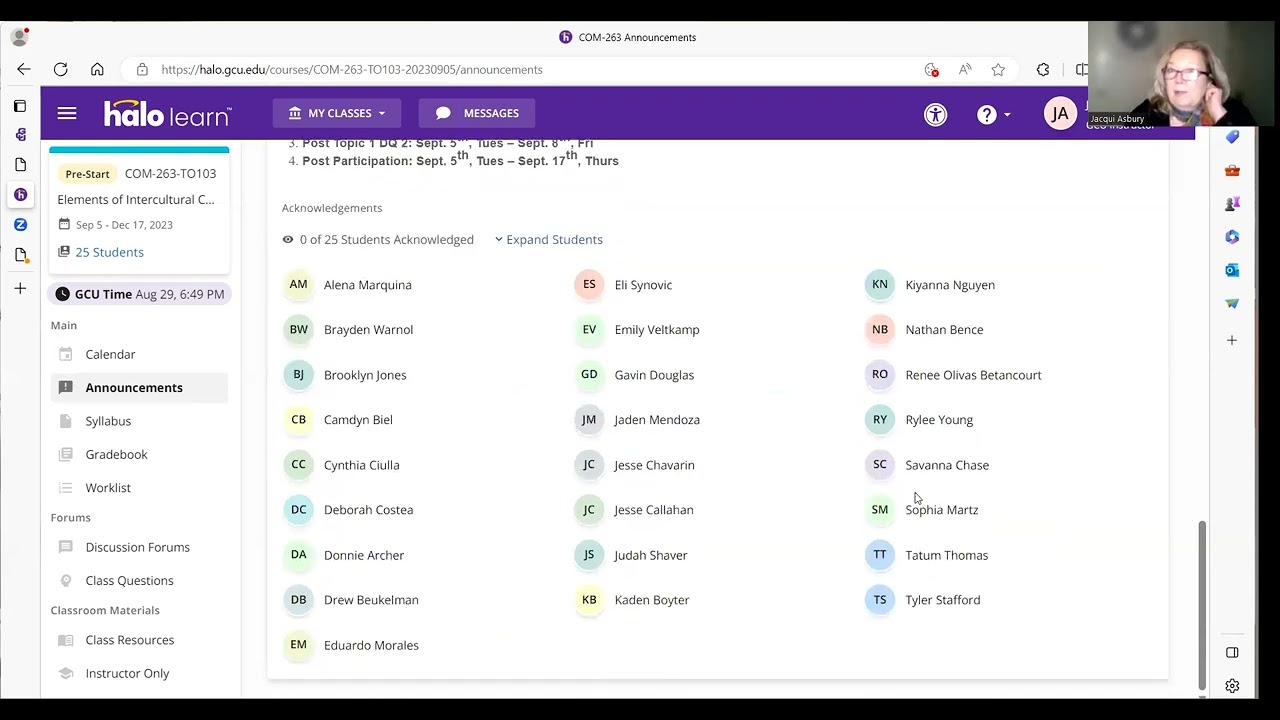Click the favorites star icon in address bar
1280x720 pixels.
pos(998,69)
